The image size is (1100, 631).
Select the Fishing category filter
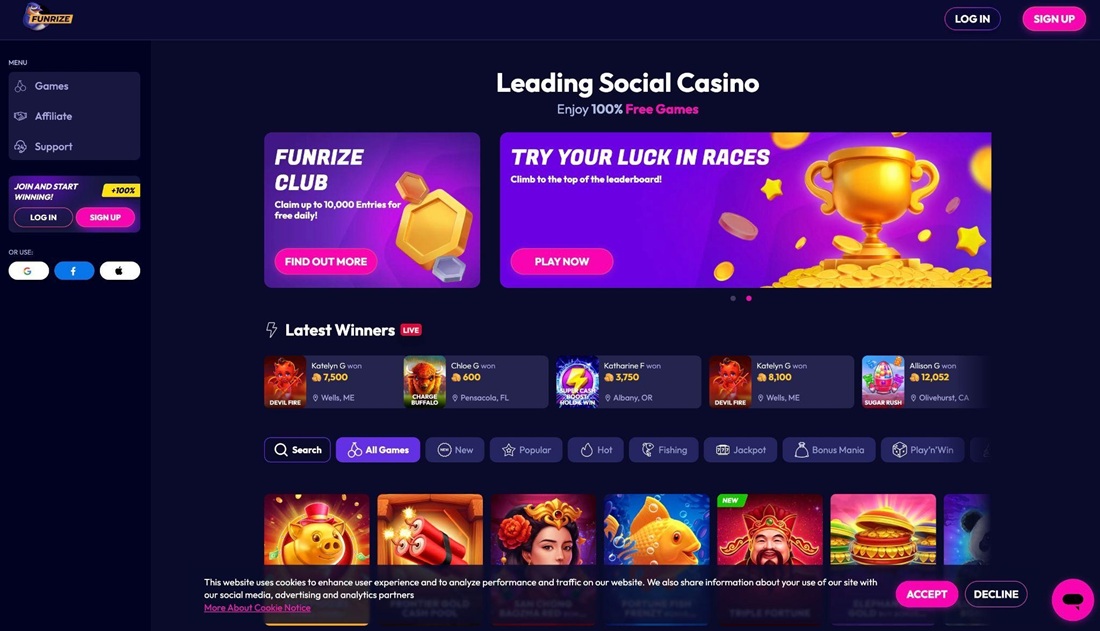664,450
